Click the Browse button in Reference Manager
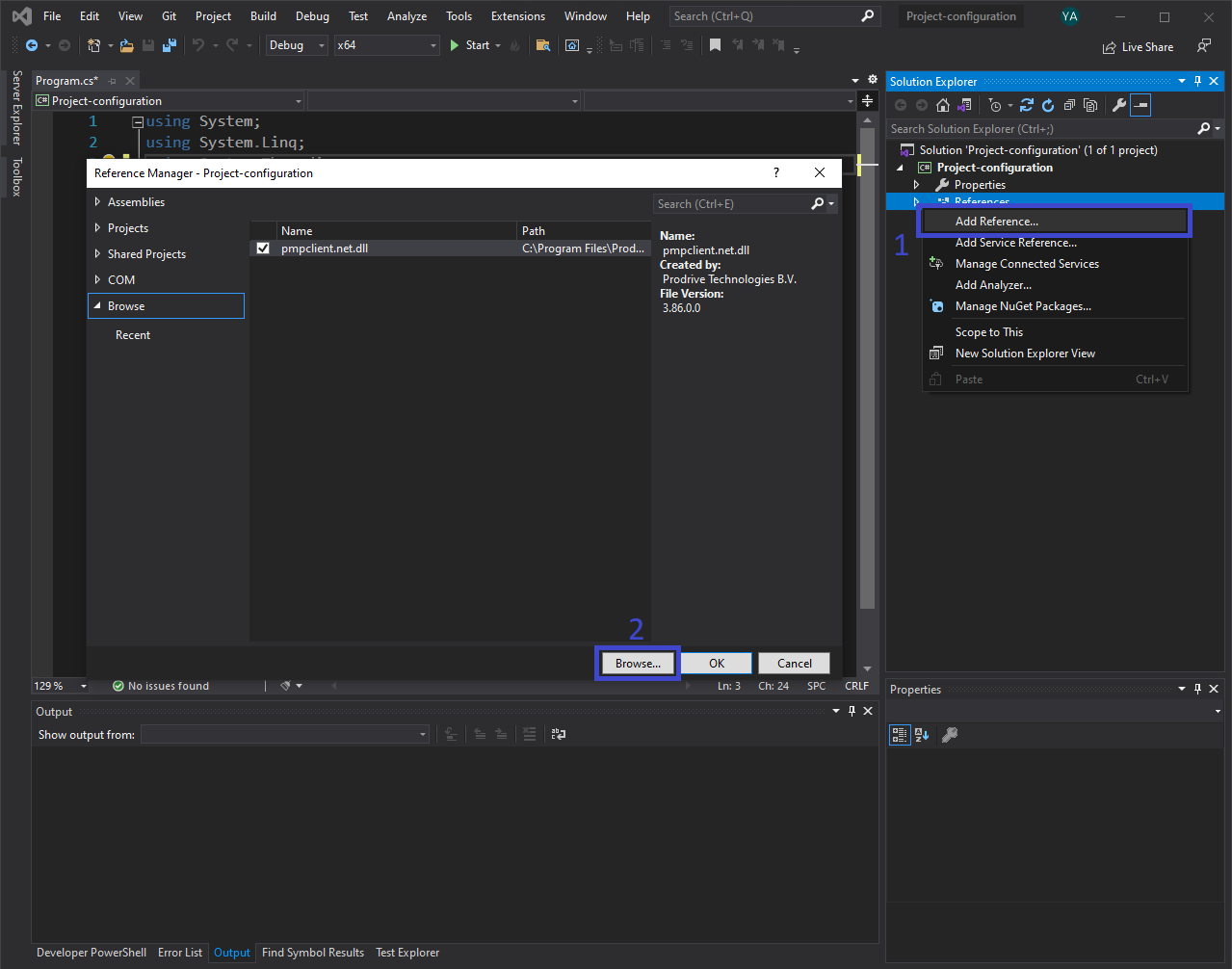1232x969 pixels. click(x=637, y=663)
